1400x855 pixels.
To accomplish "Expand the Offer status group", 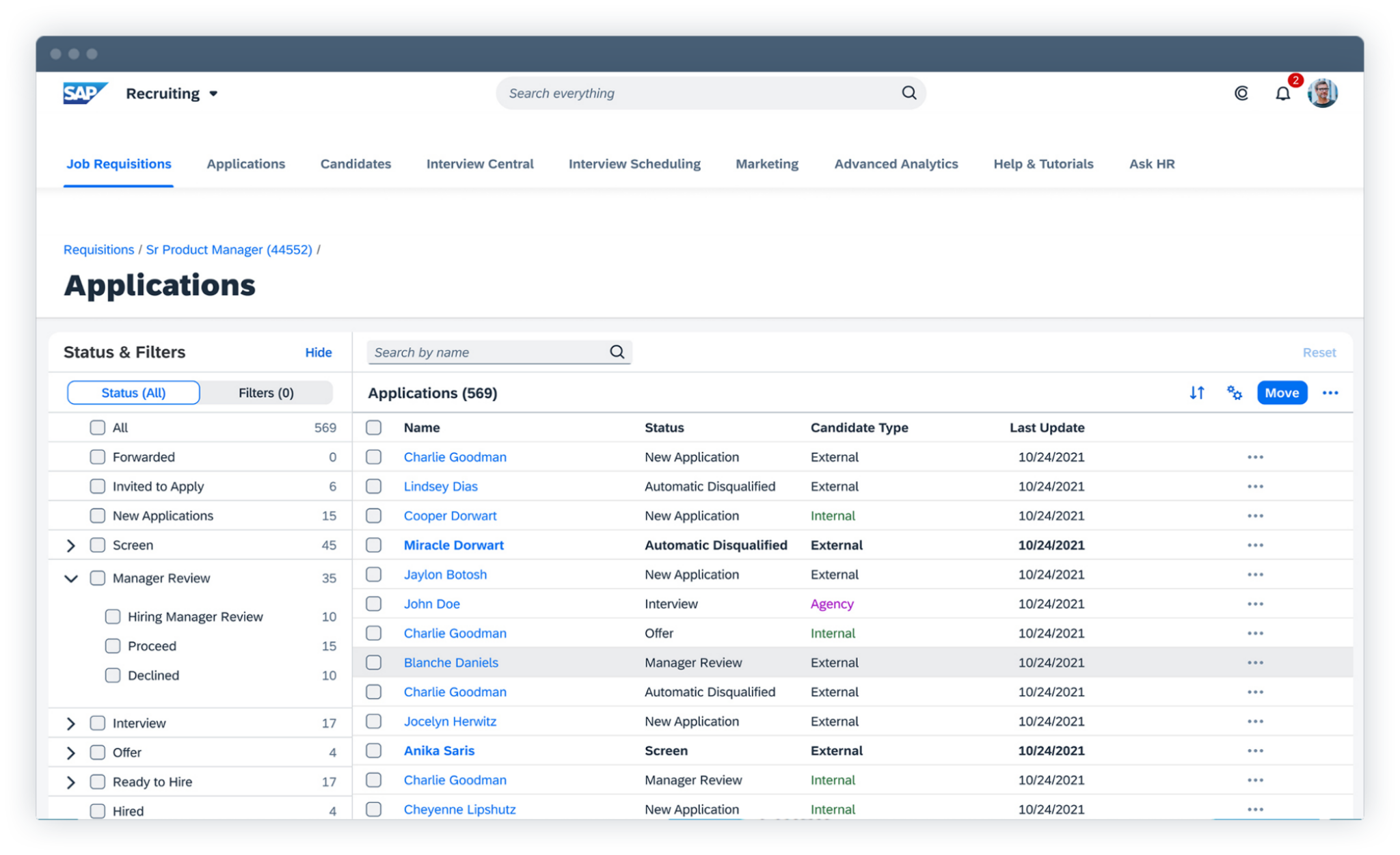I will click(x=70, y=753).
